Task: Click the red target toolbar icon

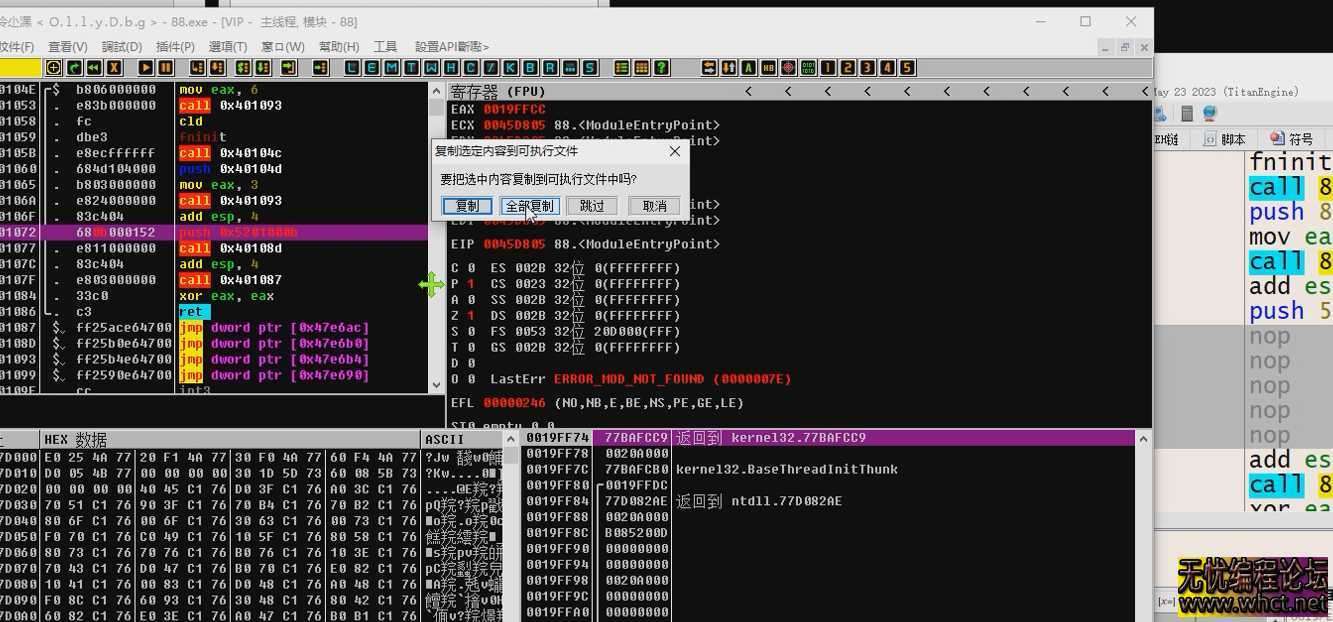Action: click(x=788, y=68)
